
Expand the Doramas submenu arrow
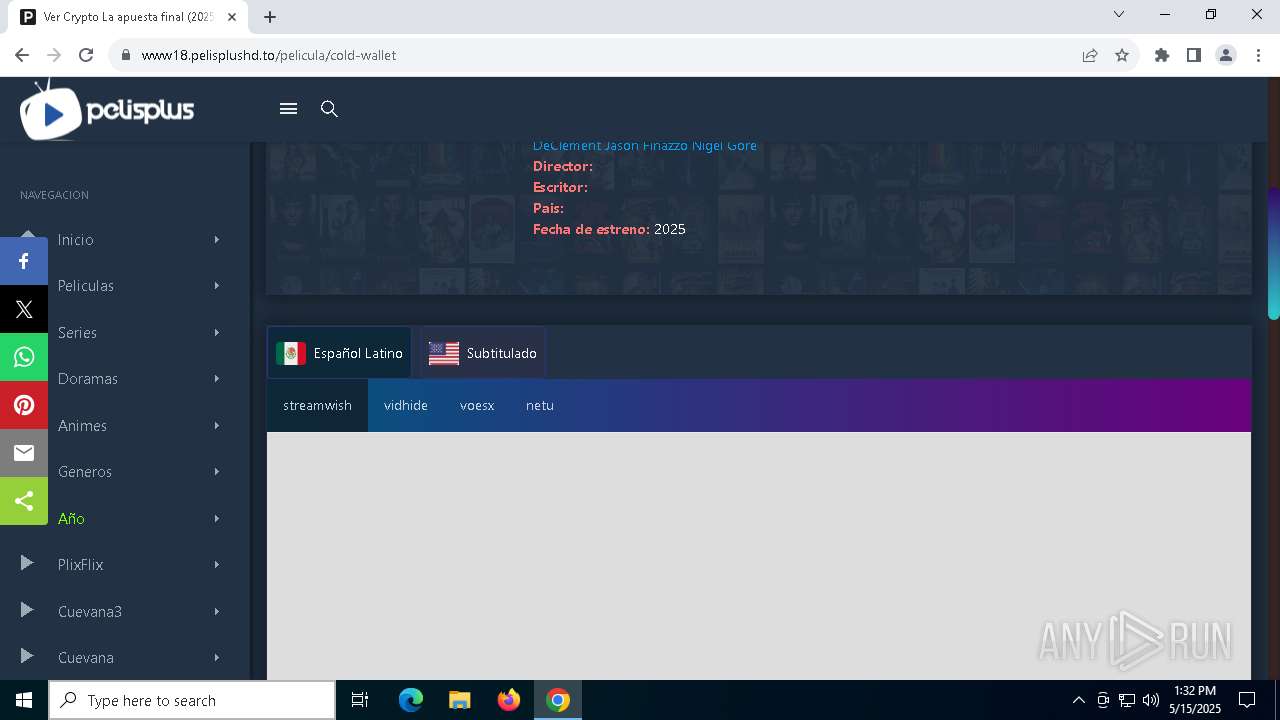216,379
